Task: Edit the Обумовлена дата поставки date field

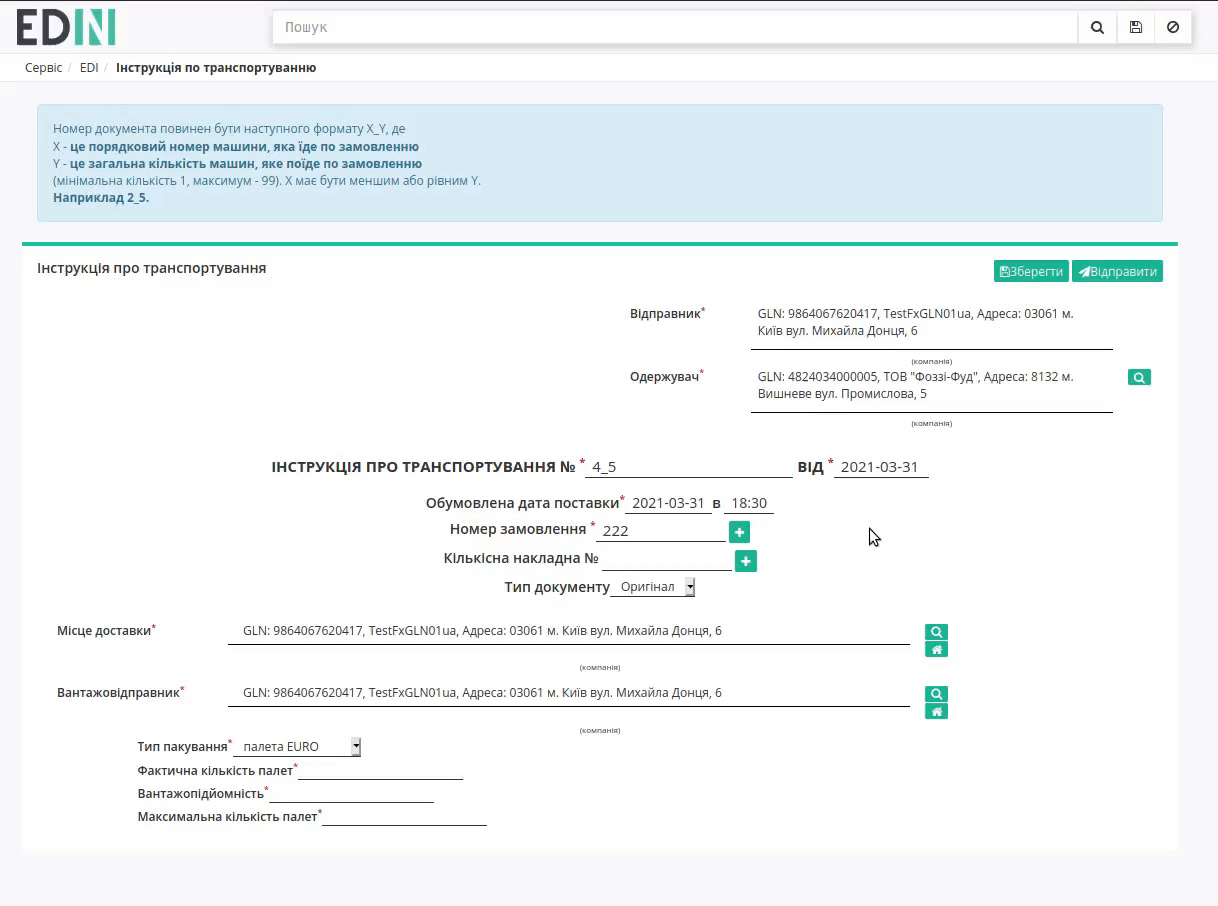Action: pos(668,503)
